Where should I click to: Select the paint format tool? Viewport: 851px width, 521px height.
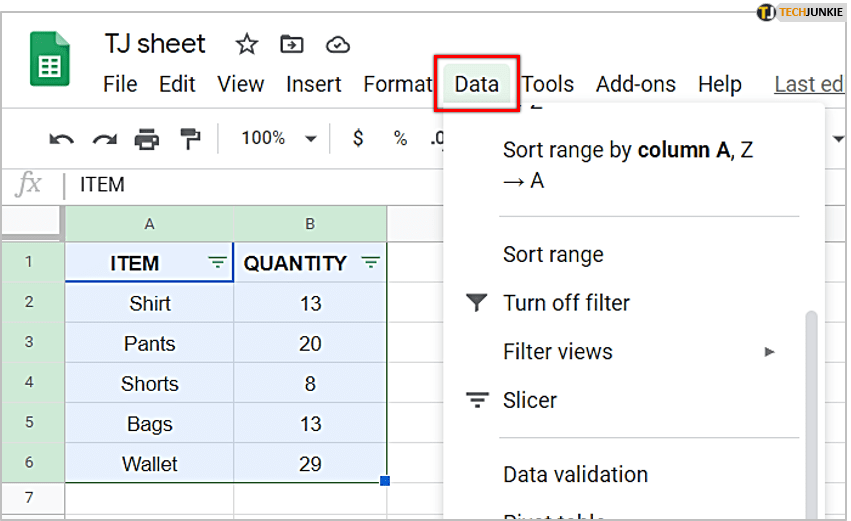(x=189, y=139)
